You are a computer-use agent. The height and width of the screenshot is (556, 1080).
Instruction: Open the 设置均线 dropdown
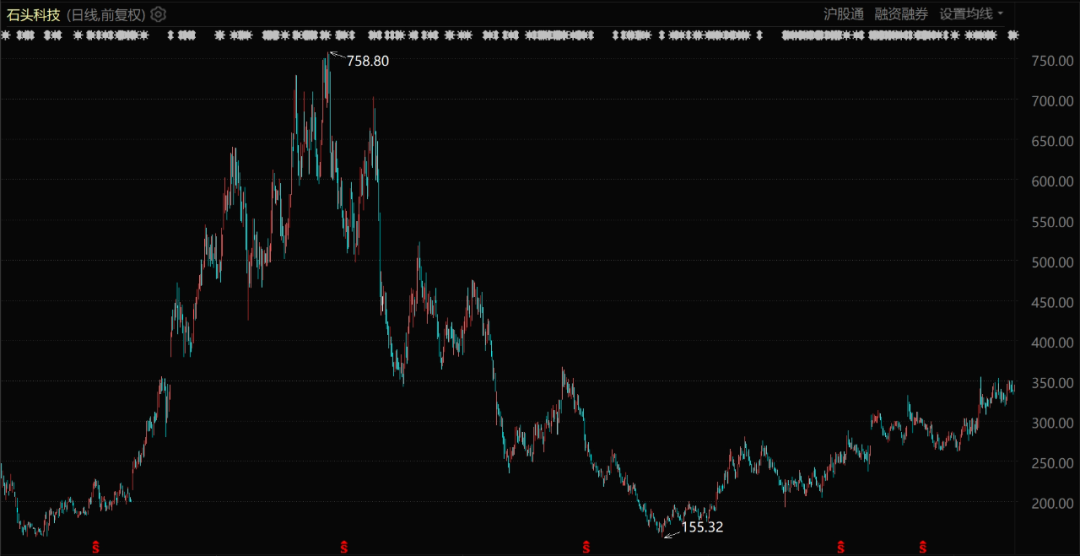point(966,14)
